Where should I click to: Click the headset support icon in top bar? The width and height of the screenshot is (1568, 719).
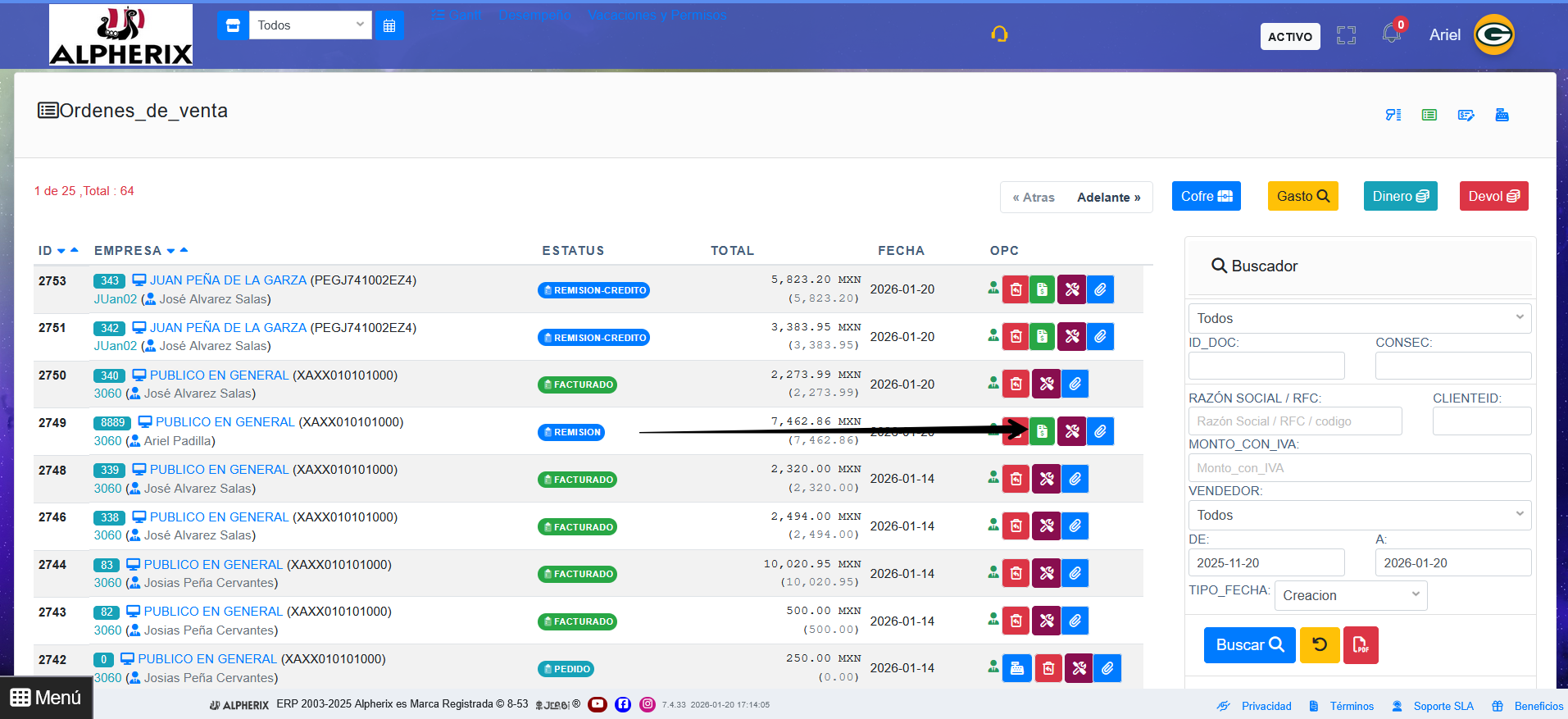[x=999, y=34]
